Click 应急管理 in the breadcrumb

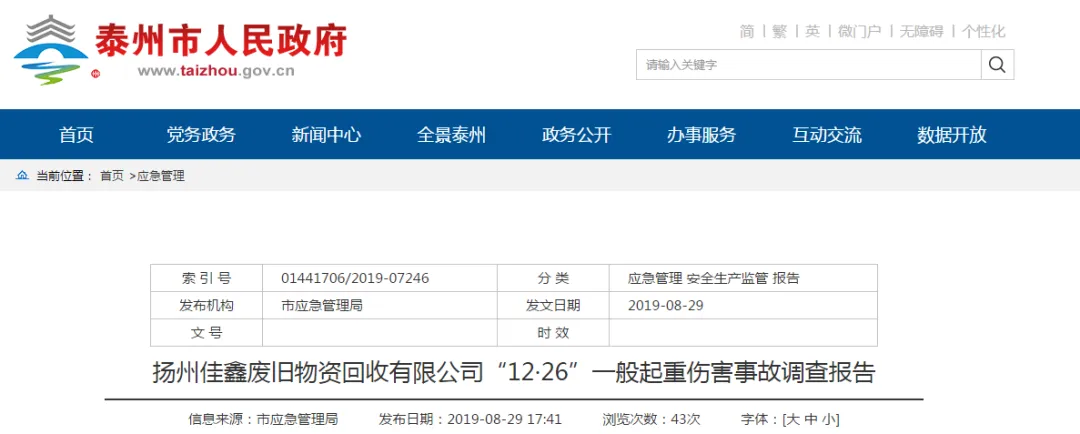160,176
